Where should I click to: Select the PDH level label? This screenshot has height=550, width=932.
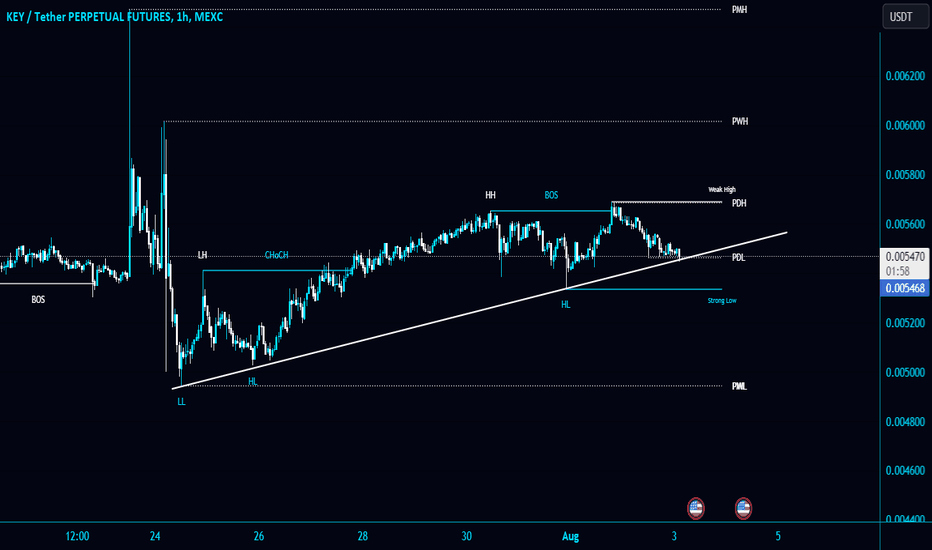[739, 203]
